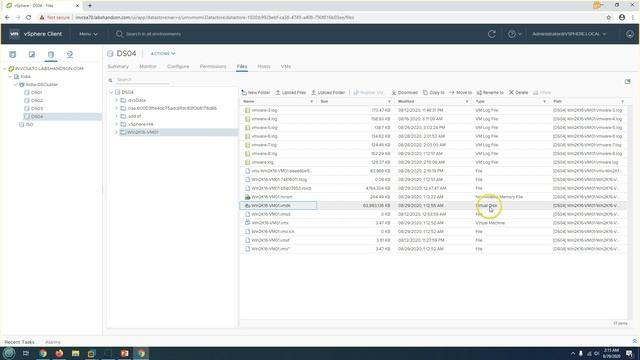Click the Windows Start button
640x360 pixels.
click(x=9, y=353)
